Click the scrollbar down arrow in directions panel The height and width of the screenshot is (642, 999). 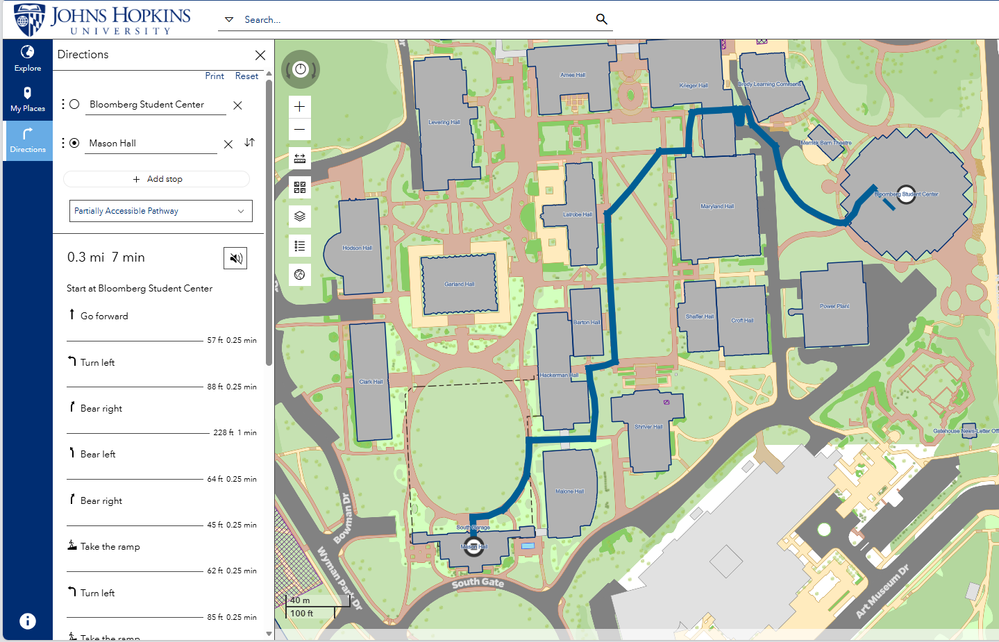tap(269, 634)
